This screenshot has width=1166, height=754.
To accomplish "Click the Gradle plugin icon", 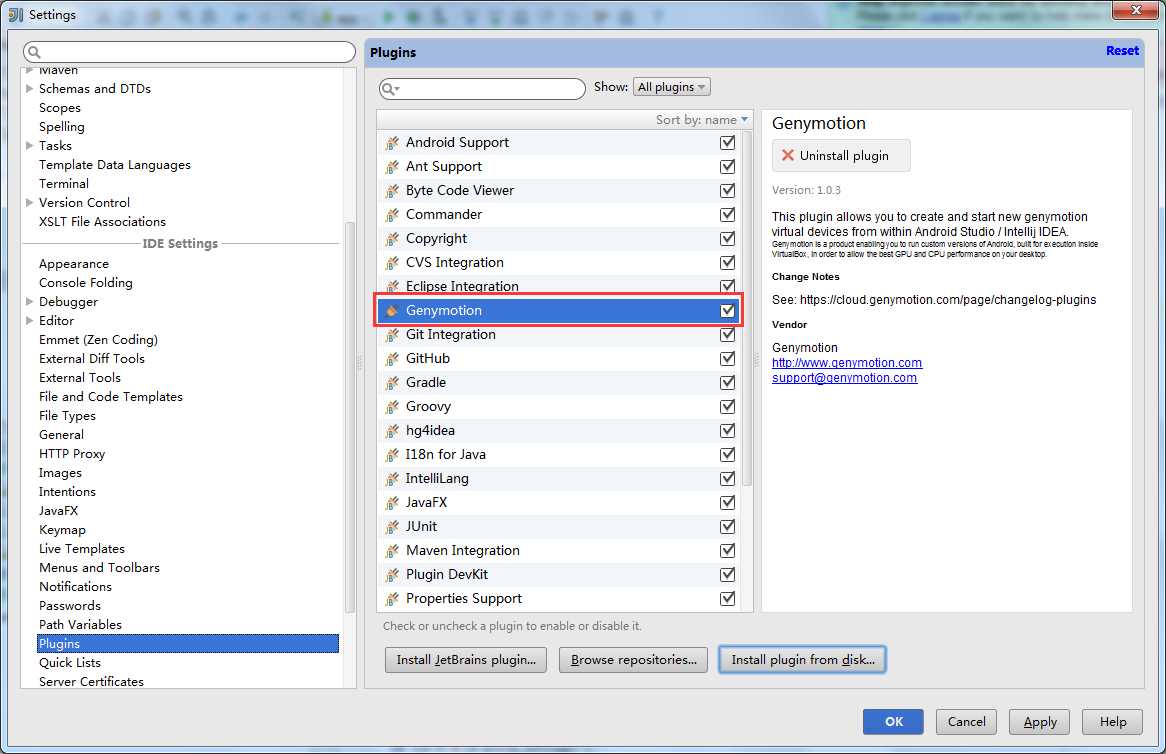I will 392,383.
